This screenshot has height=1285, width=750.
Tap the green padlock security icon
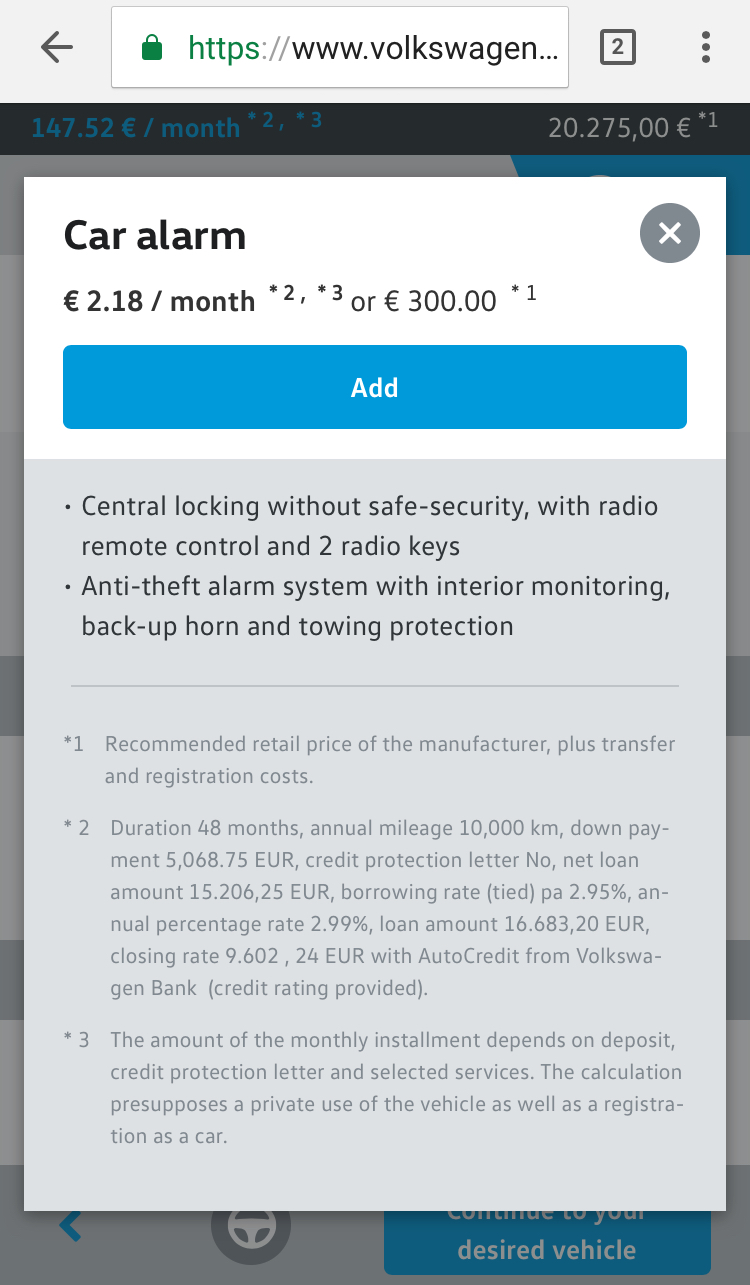(x=152, y=48)
